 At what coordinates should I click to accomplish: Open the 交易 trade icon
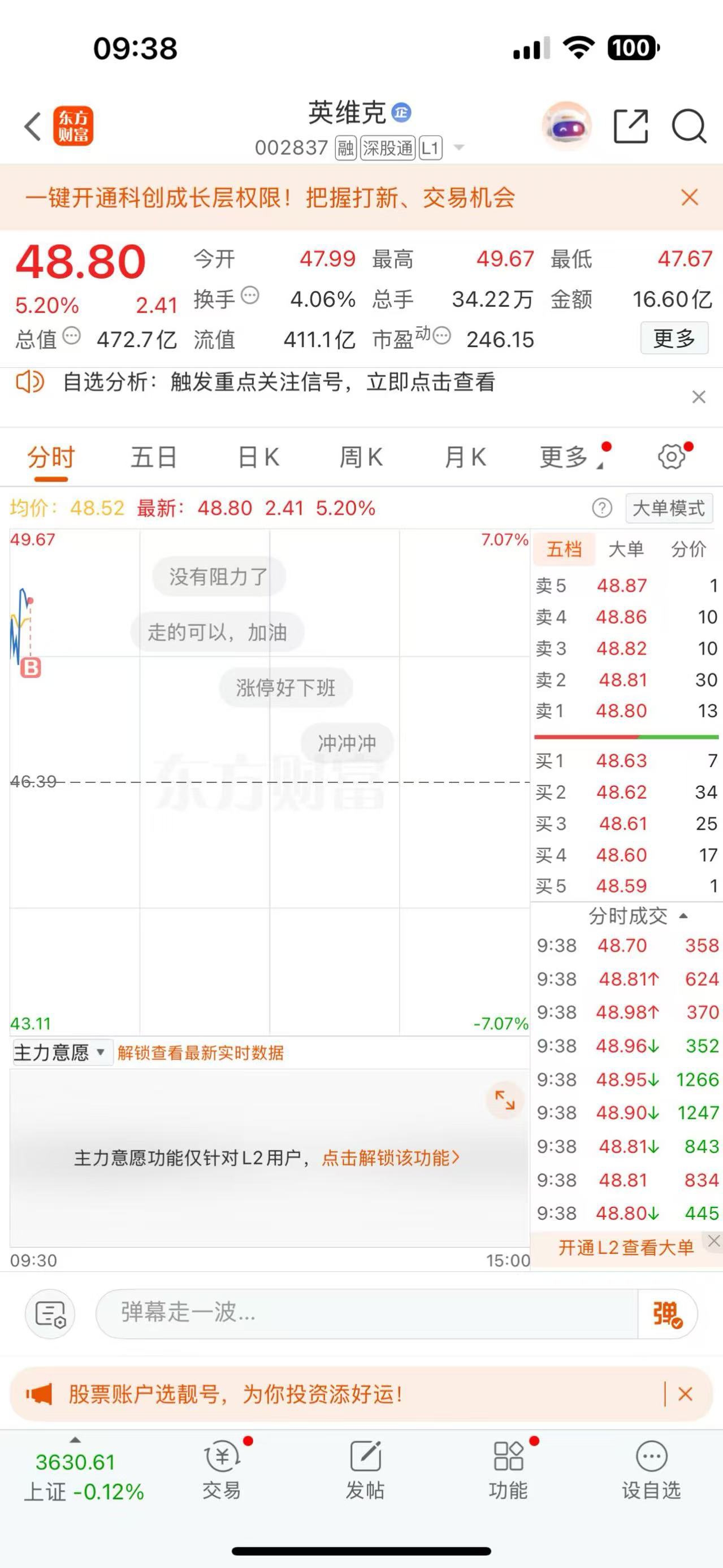[222, 1471]
